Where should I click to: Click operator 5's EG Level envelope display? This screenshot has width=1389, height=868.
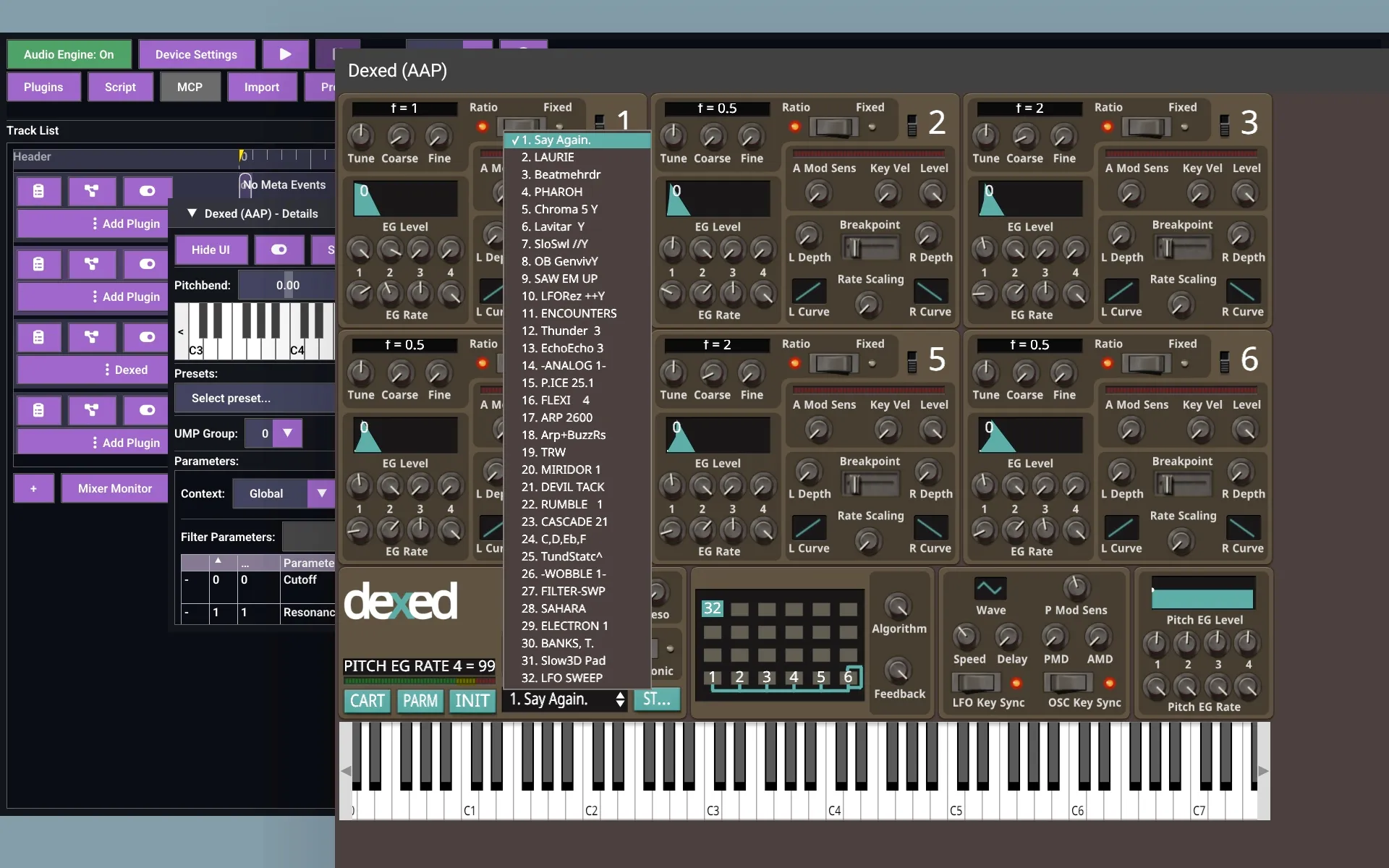pyautogui.click(x=717, y=435)
